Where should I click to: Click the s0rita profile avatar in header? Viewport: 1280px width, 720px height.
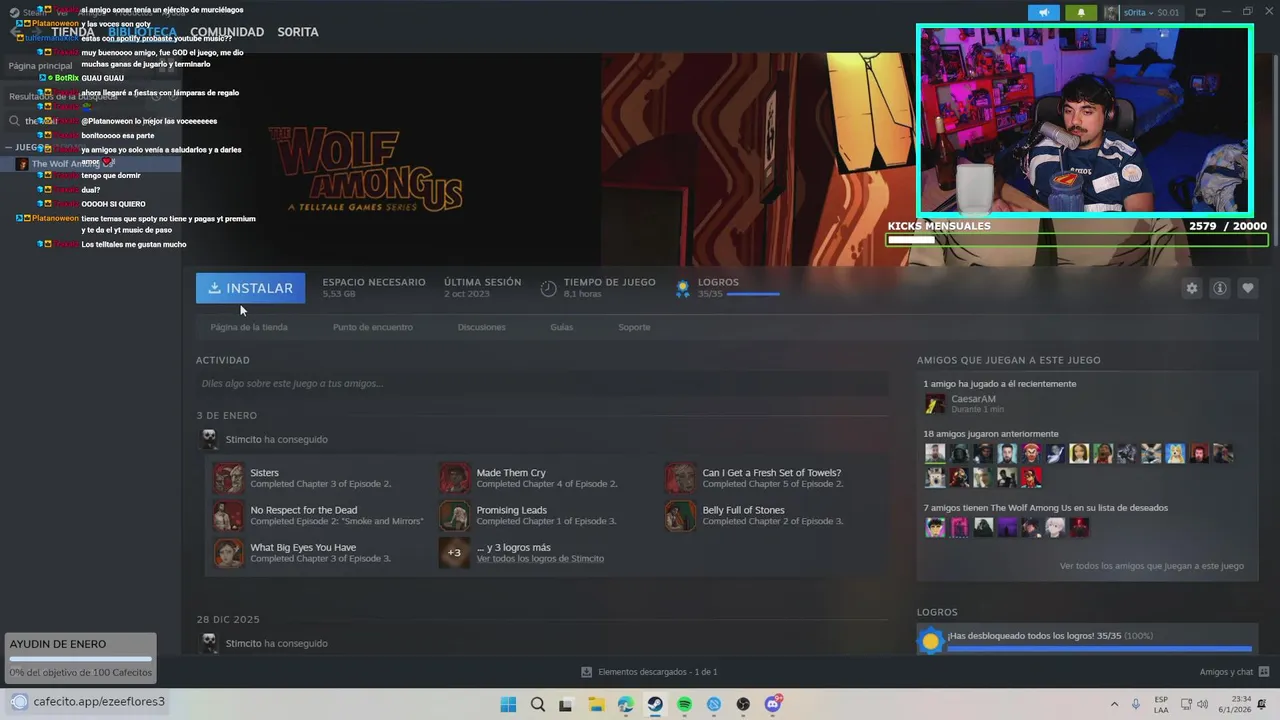(x=1111, y=13)
